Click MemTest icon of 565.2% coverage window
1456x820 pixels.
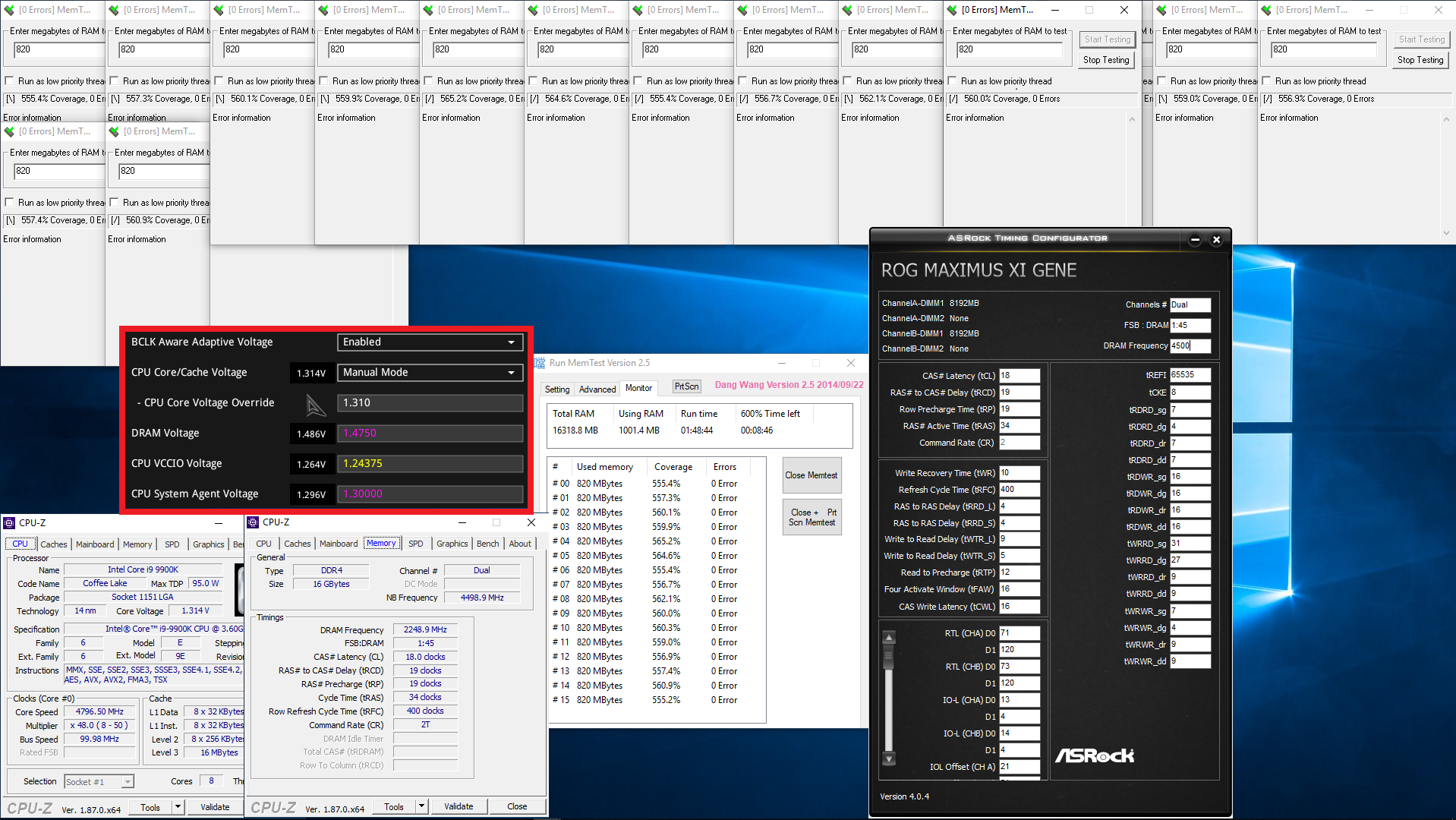tap(428, 10)
